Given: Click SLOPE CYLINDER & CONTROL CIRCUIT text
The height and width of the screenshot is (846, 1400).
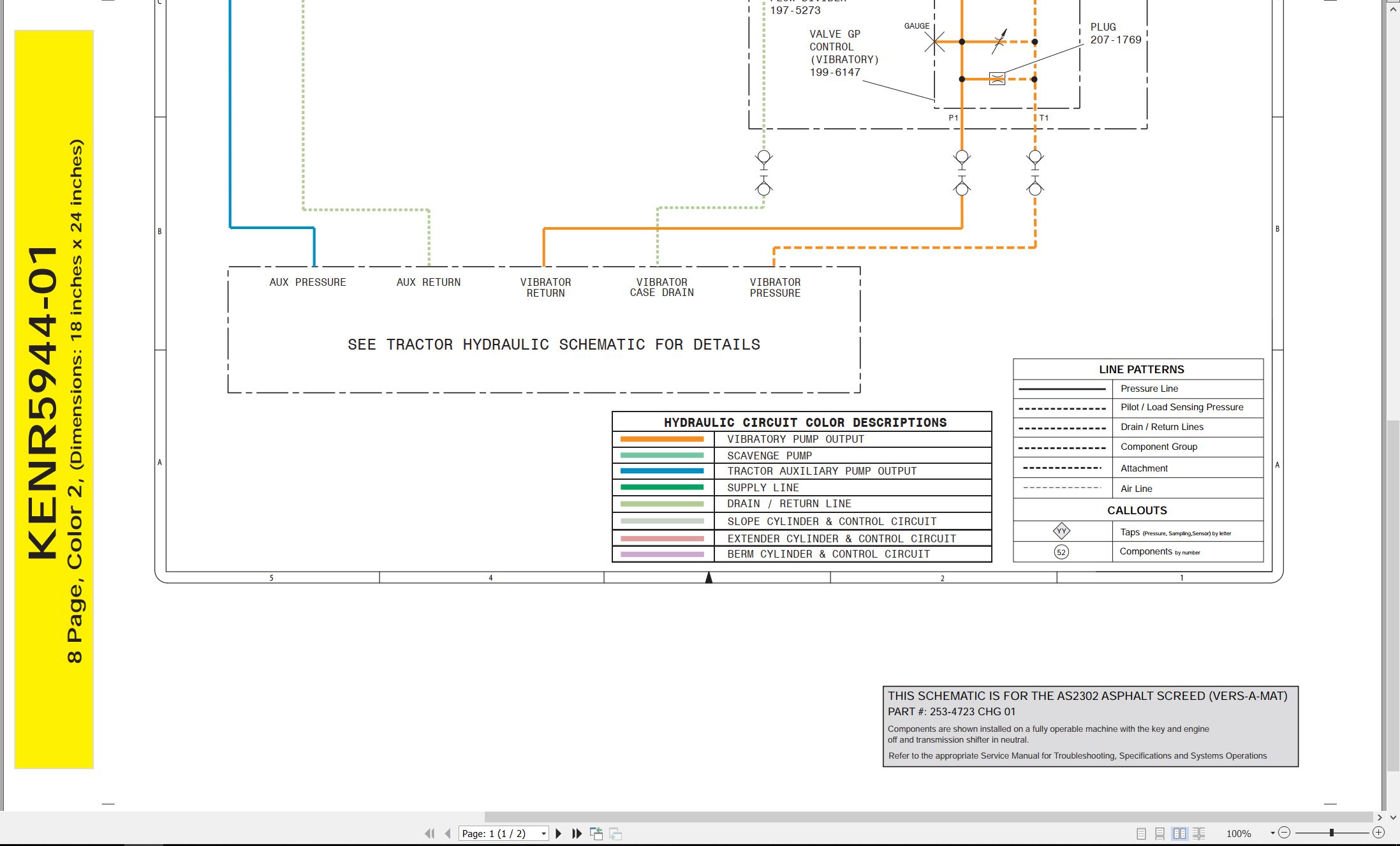Looking at the screenshot, I should [x=832, y=521].
